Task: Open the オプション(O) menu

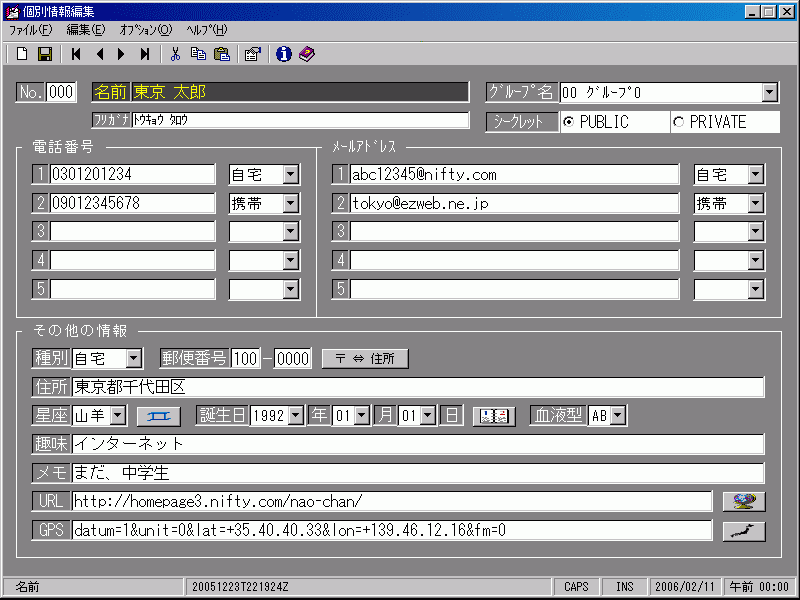Action: 146,30
